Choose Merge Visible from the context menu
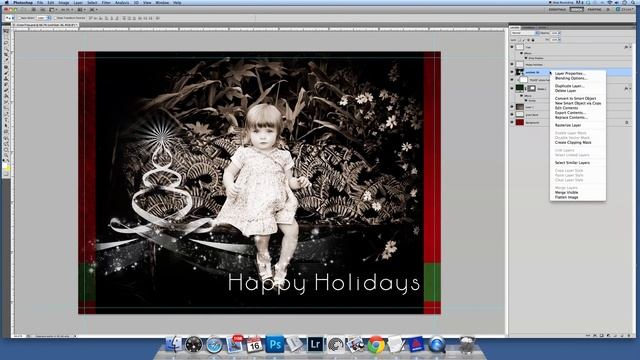The image size is (640, 360). [567, 192]
